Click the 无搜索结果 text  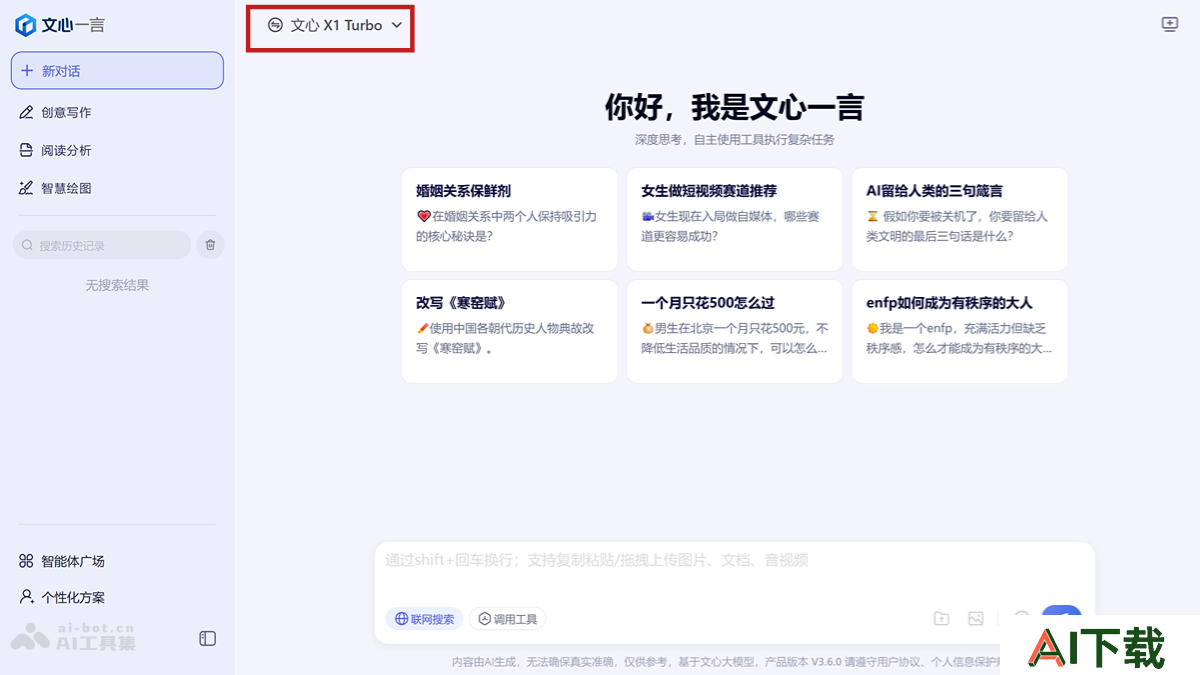pyautogui.click(x=117, y=285)
